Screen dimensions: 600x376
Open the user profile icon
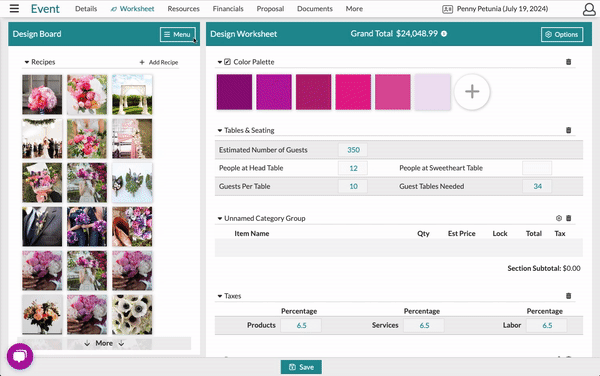(x=589, y=9)
